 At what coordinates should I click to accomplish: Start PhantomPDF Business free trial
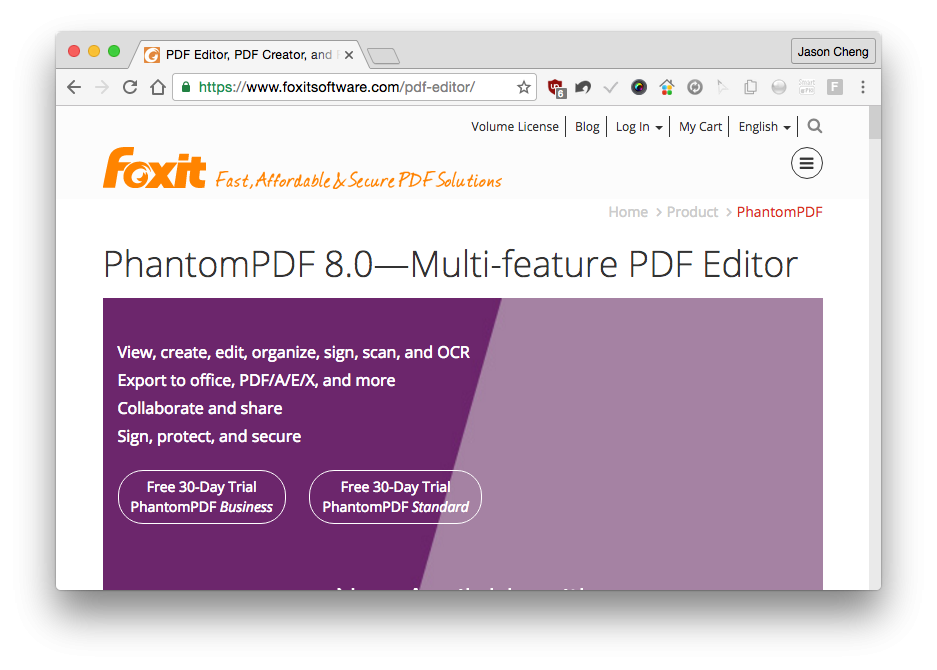[202, 497]
